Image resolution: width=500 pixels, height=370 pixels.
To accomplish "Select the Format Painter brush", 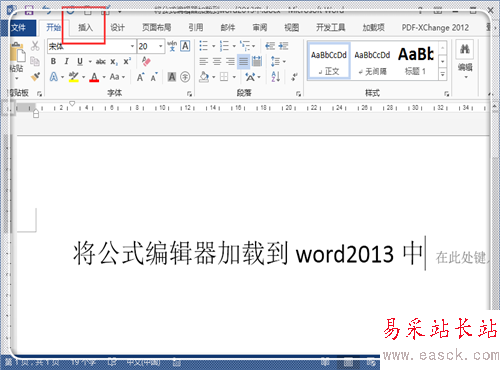I will 35,77.
